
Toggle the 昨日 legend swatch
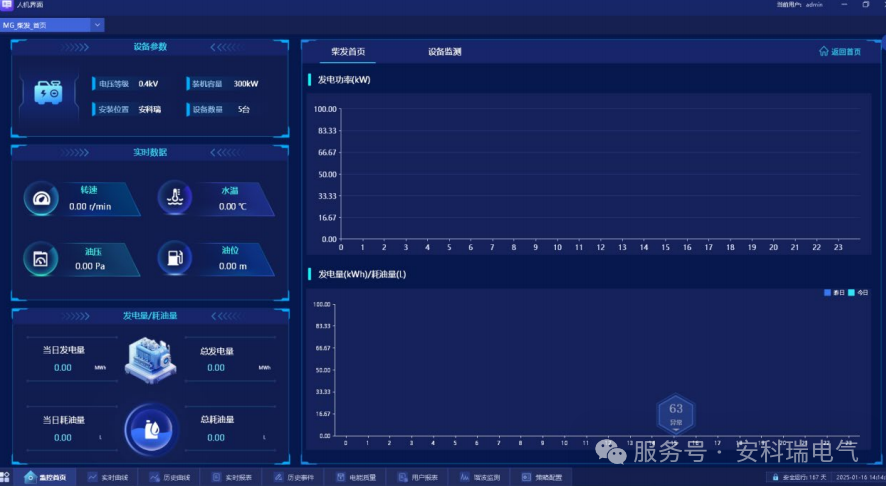pyautogui.click(x=827, y=292)
